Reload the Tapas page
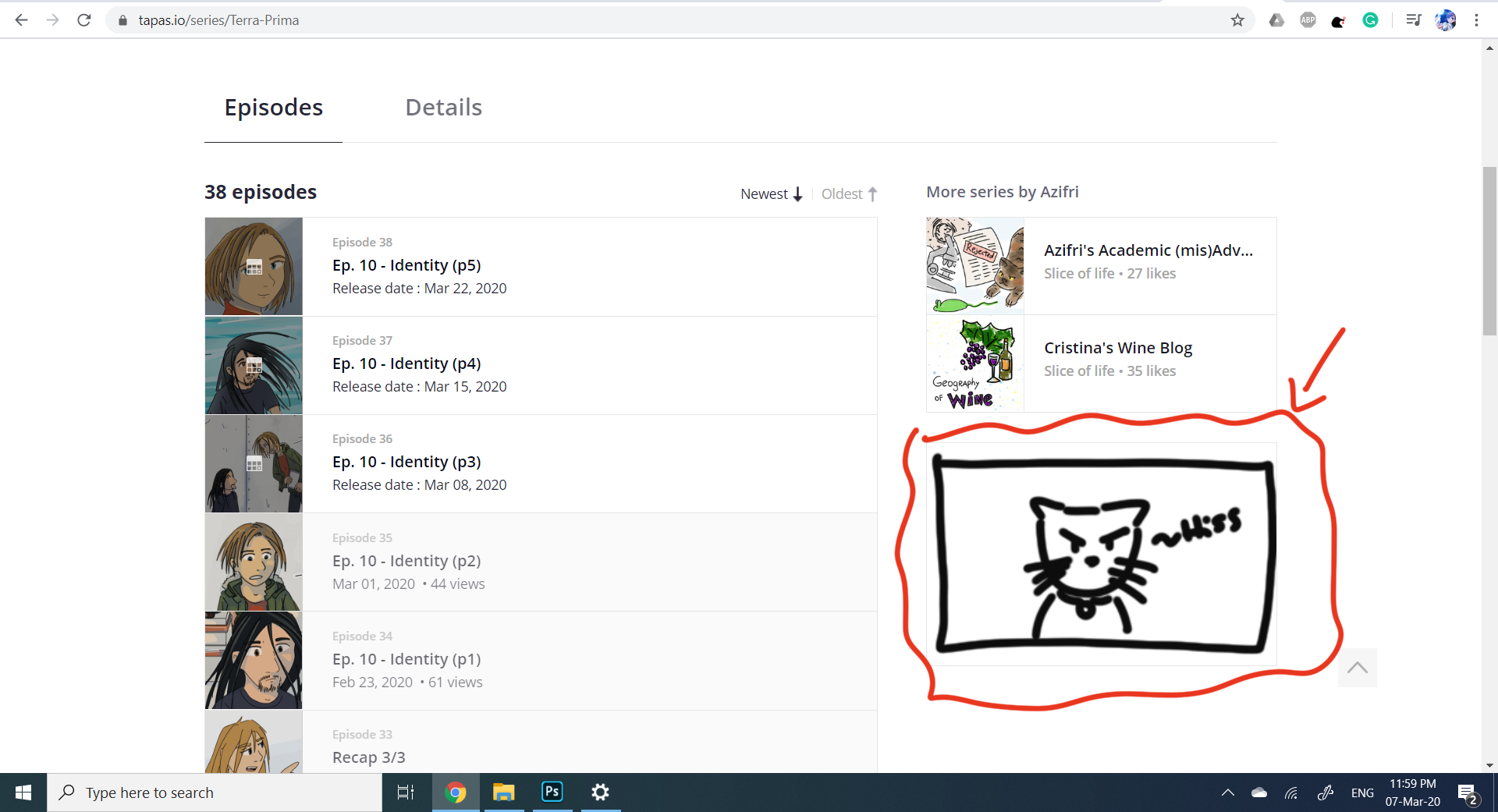The image size is (1498, 812). pyautogui.click(x=84, y=20)
